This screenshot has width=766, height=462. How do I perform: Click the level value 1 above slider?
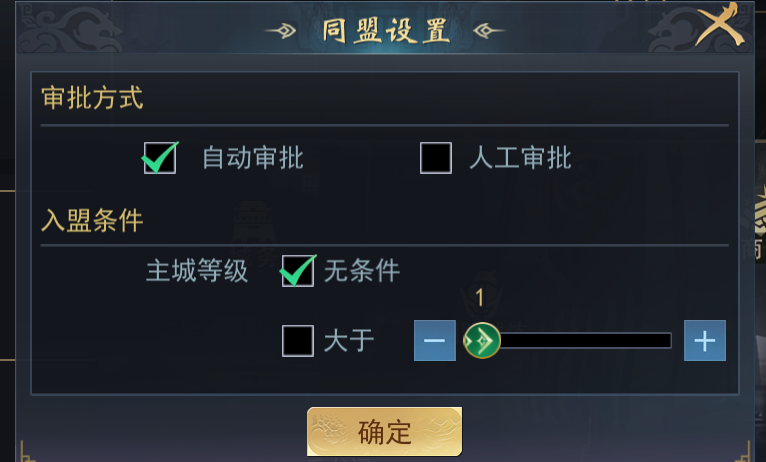(480, 298)
